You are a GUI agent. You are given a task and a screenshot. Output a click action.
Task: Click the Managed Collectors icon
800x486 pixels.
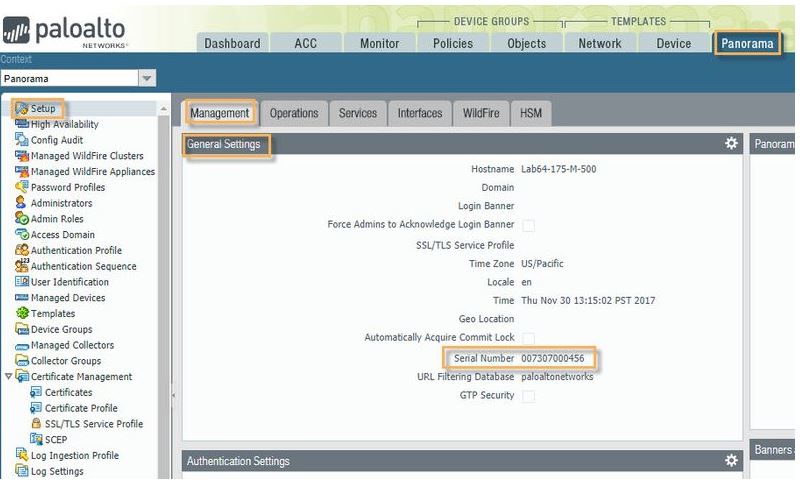click(x=21, y=346)
